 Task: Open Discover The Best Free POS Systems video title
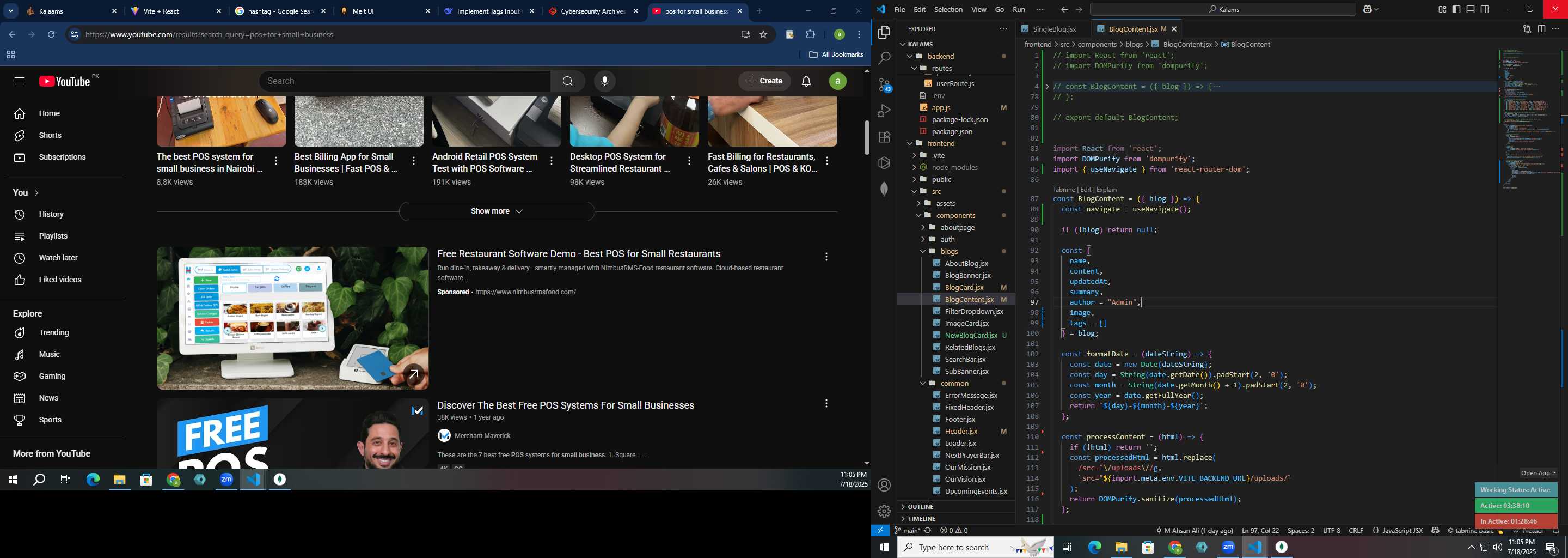click(x=566, y=406)
